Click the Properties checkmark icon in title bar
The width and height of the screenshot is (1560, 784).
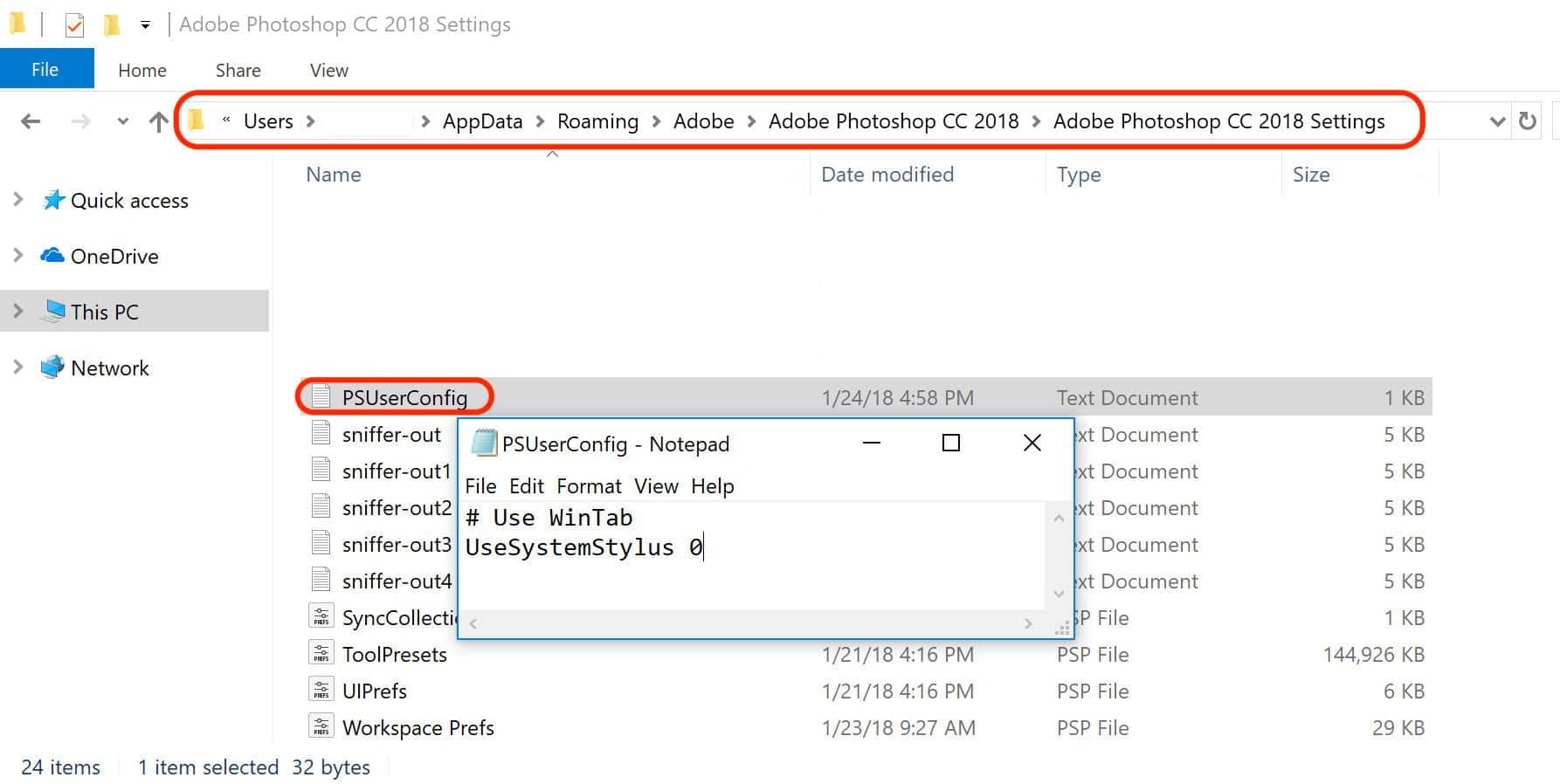tap(74, 25)
